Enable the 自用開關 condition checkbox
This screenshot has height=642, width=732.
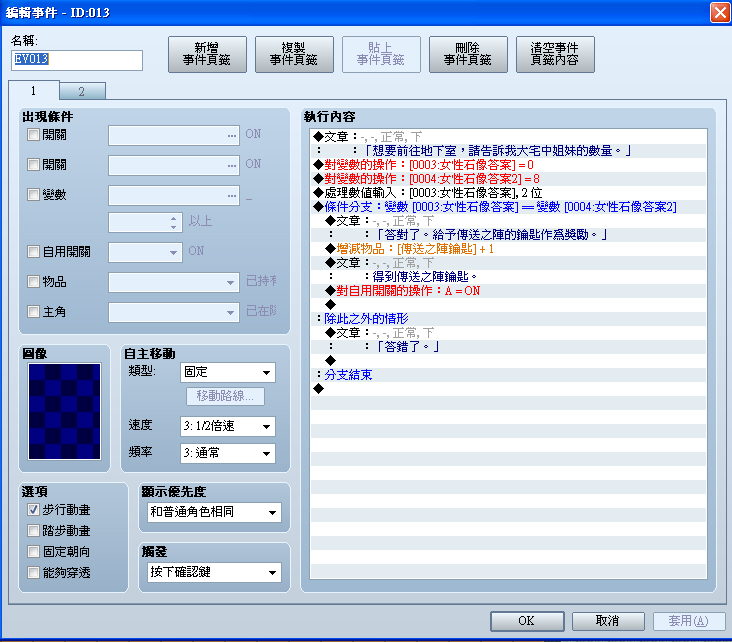point(33,252)
